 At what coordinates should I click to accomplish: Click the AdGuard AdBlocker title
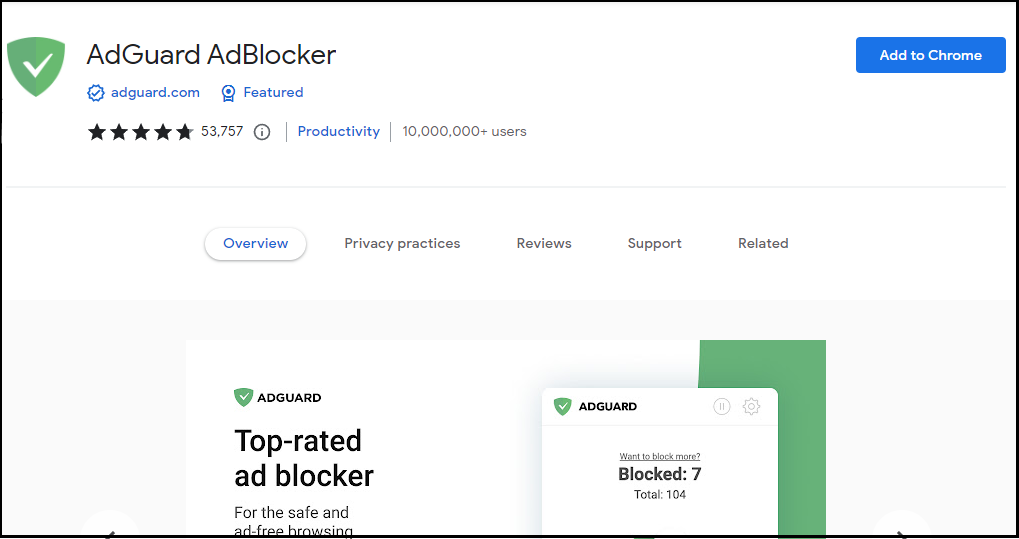[x=211, y=55]
